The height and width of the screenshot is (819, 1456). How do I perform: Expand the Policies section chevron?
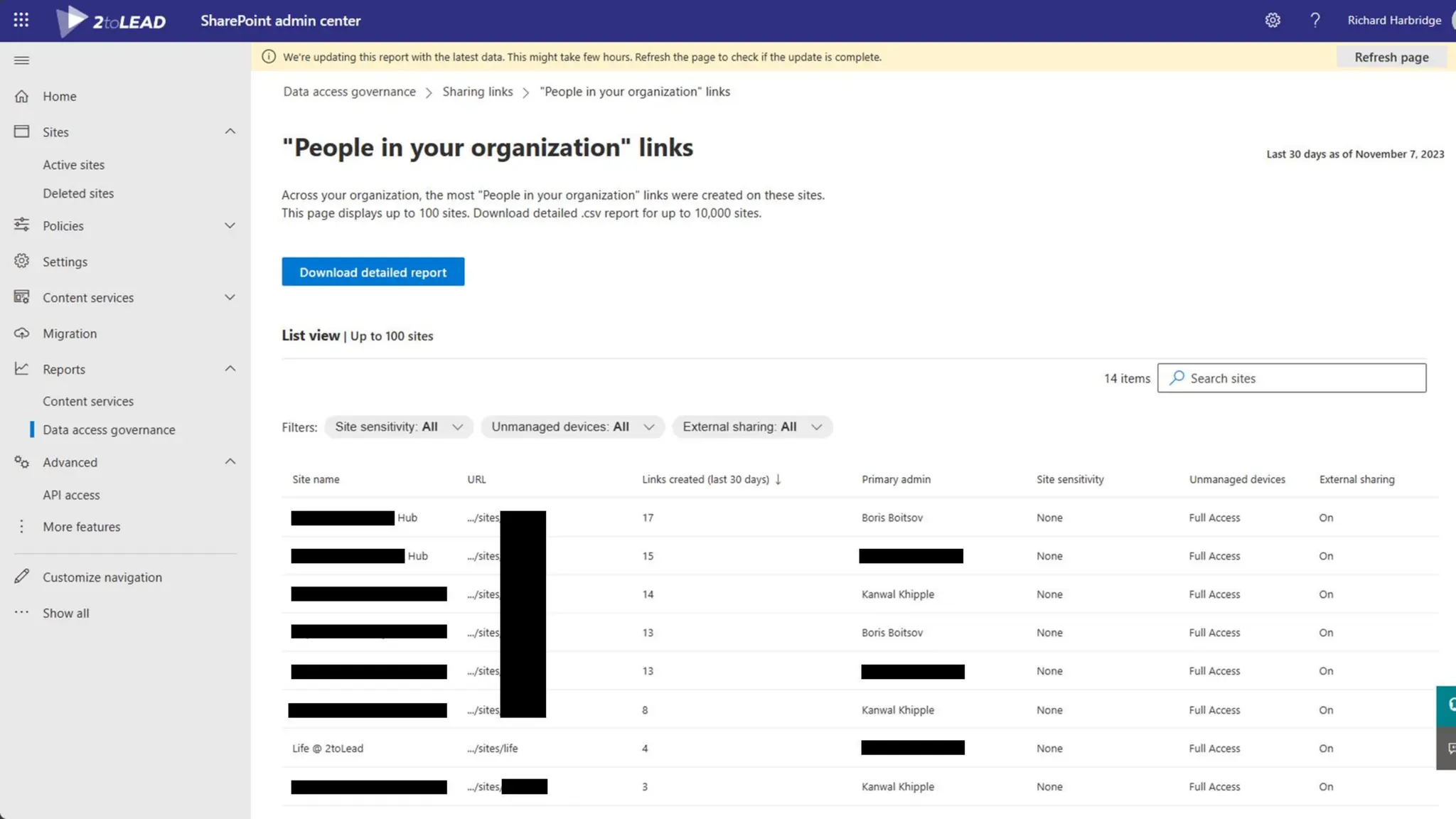(x=230, y=225)
